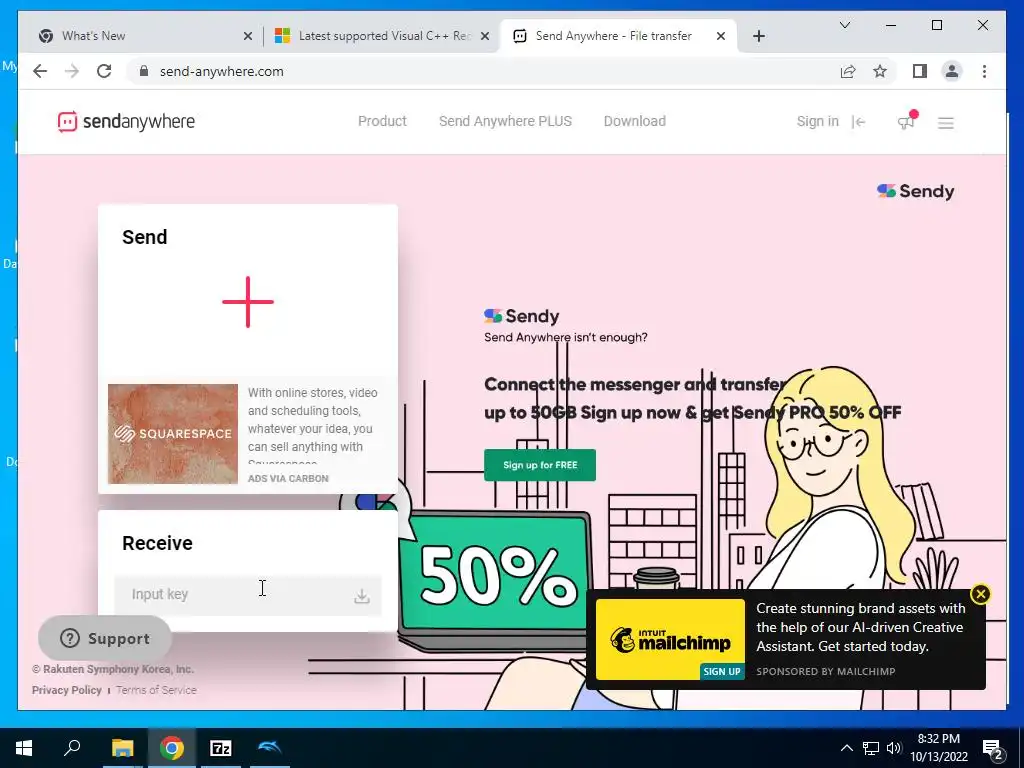Open Windows Start menu

coord(24,748)
